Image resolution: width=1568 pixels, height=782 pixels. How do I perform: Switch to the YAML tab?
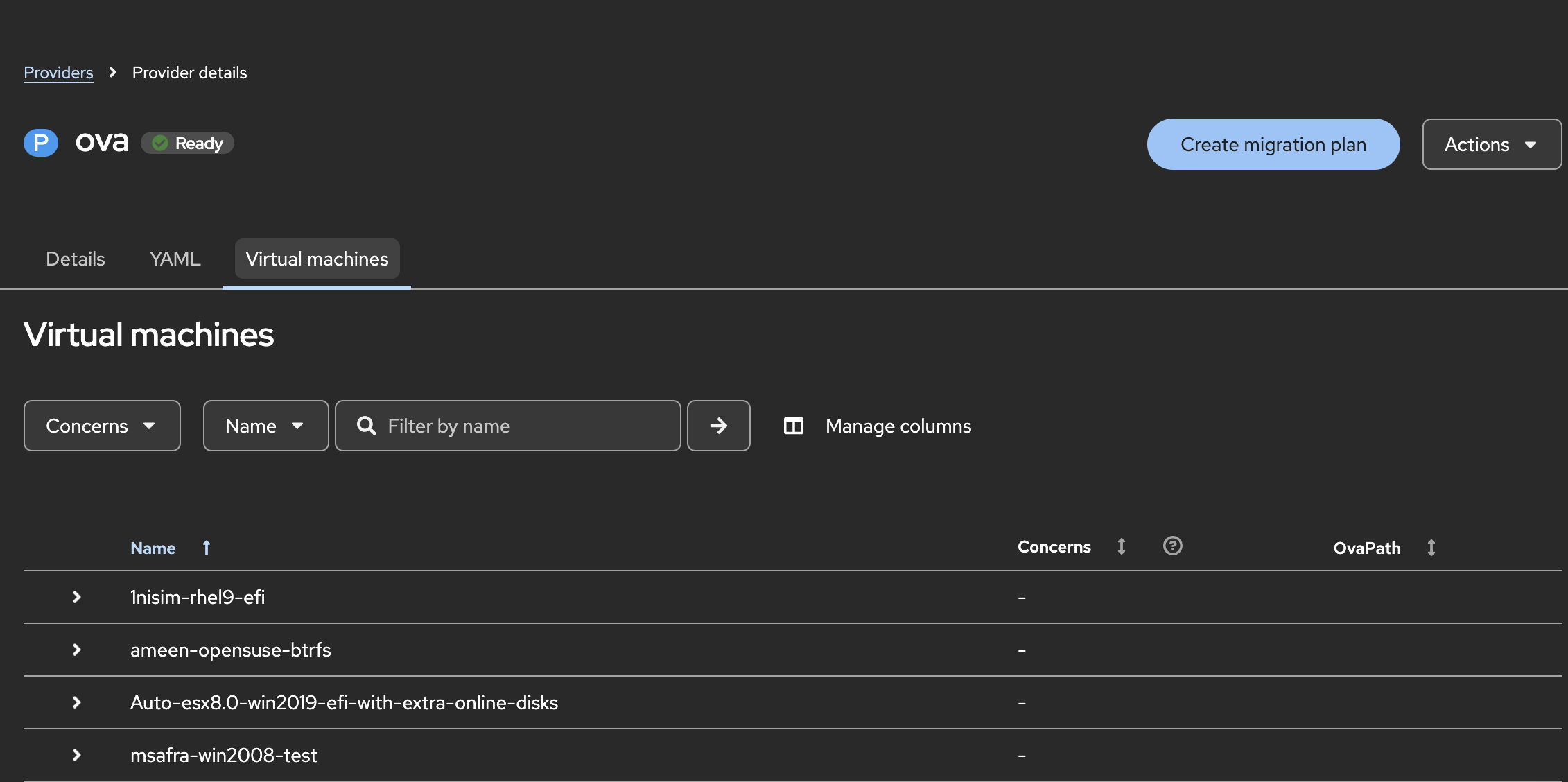175,259
